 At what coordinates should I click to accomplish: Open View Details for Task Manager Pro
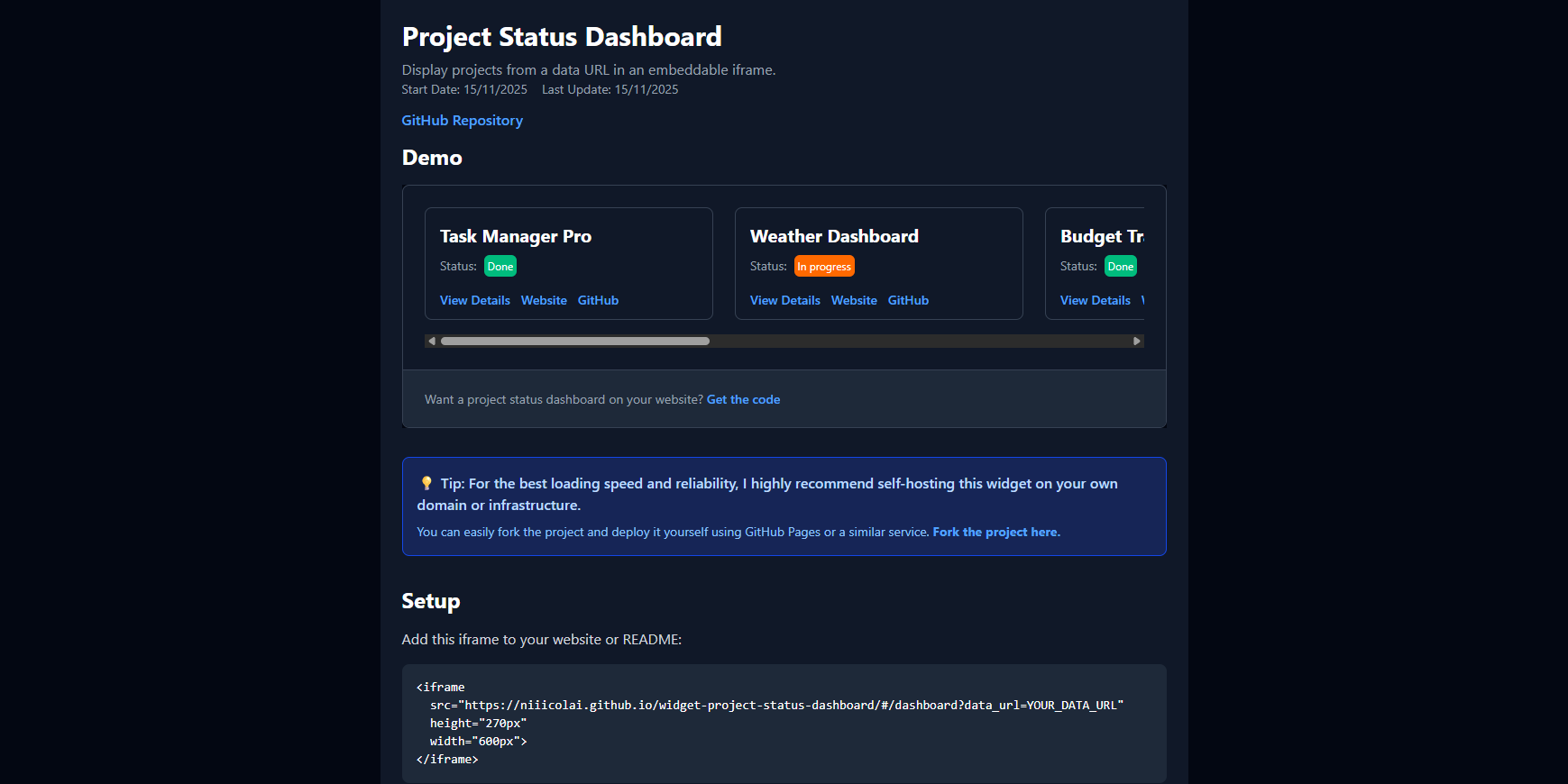(475, 300)
